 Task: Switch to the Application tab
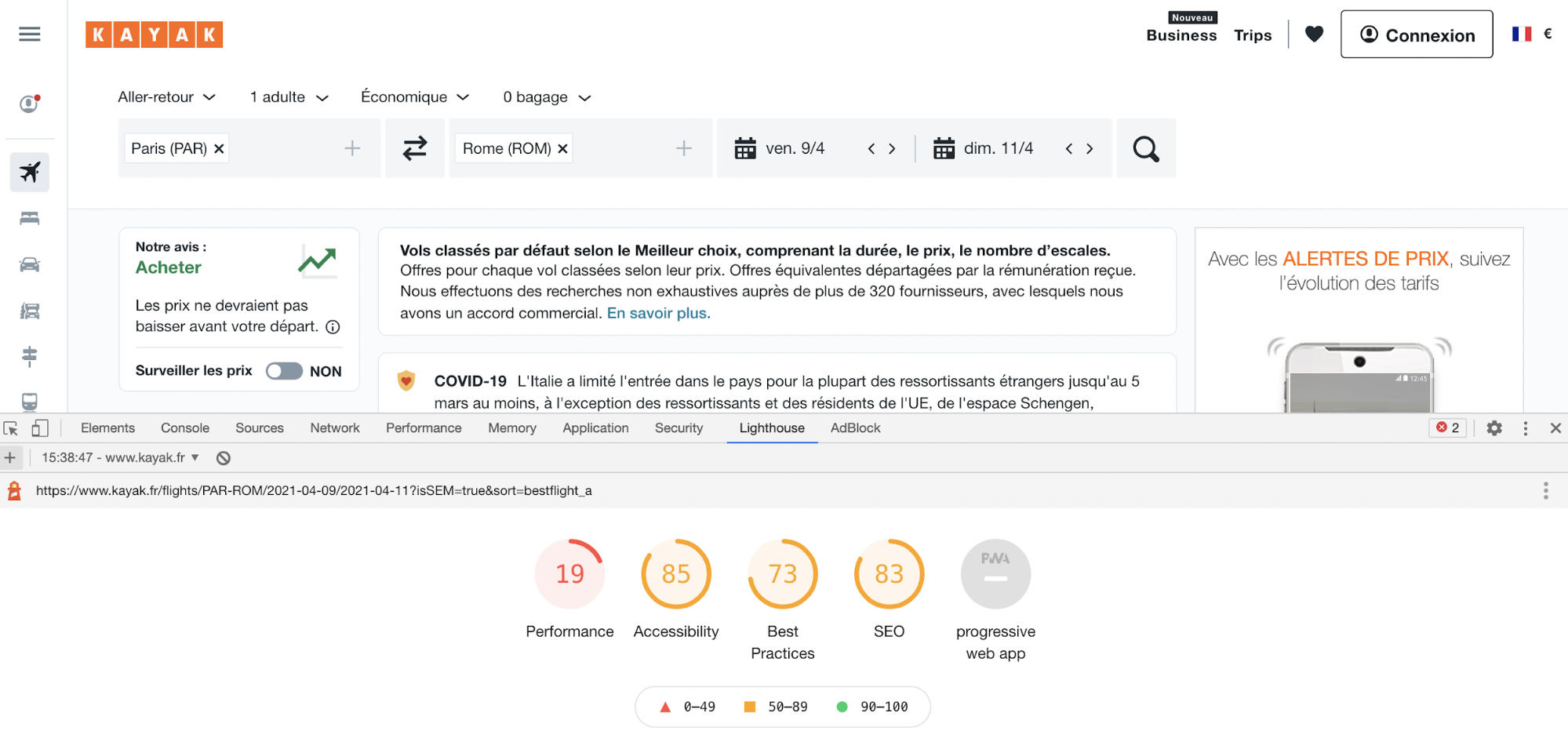point(595,428)
